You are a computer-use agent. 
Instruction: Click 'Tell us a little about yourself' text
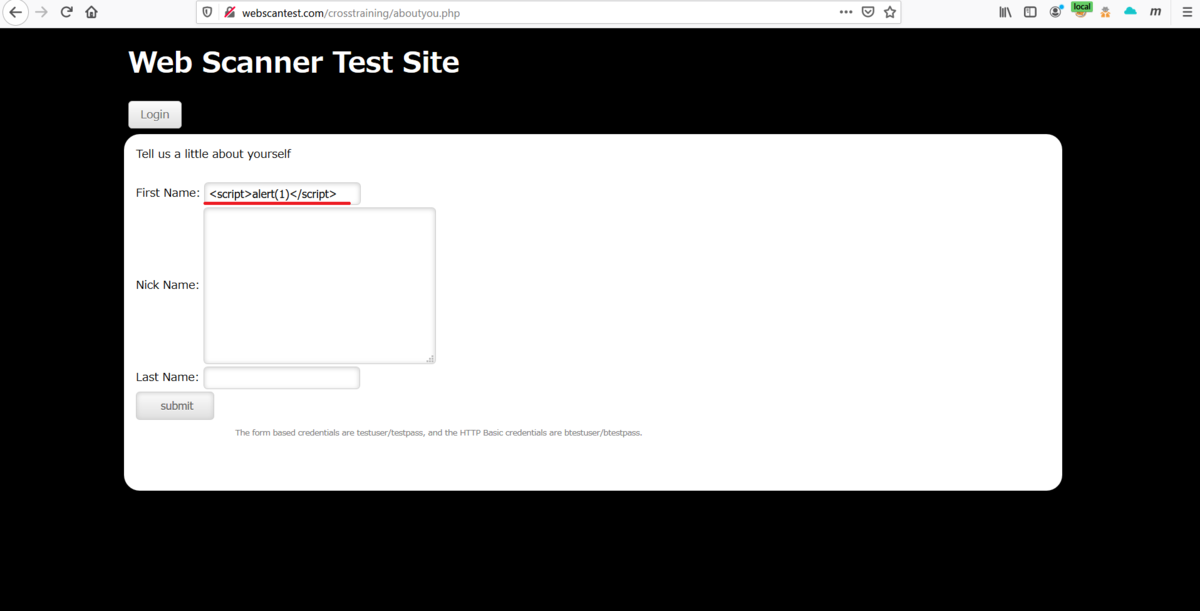(213, 154)
